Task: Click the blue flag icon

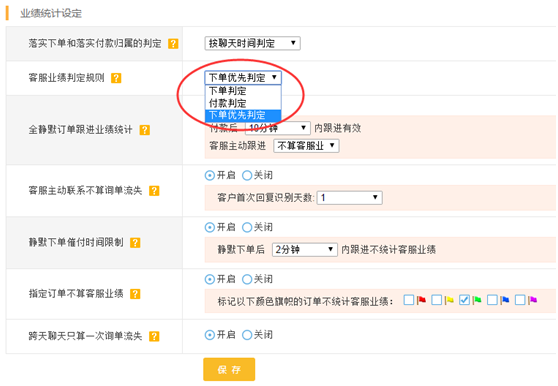Action: [505, 300]
